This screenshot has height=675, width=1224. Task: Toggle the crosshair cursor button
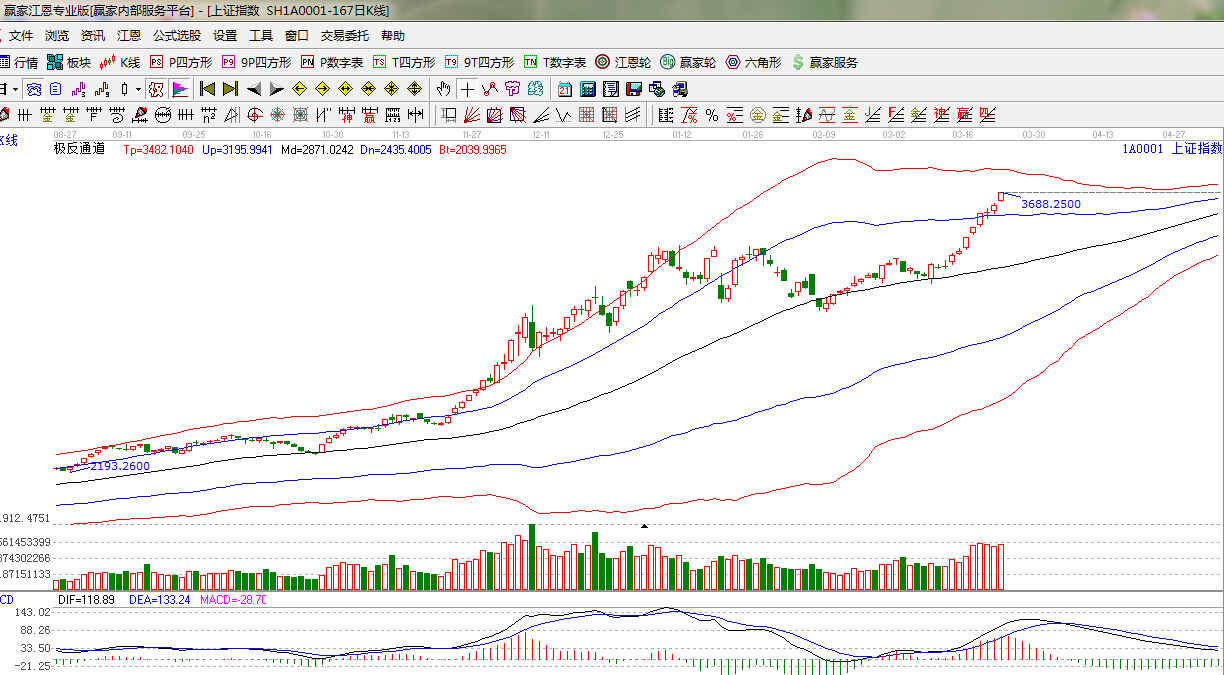click(467, 89)
